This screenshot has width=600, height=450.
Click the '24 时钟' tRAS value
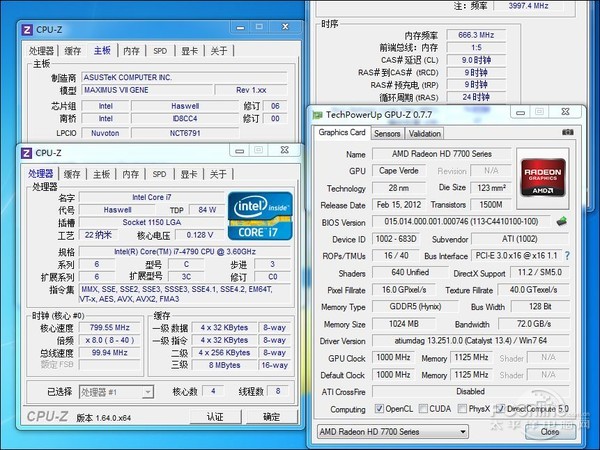click(x=476, y=97)
